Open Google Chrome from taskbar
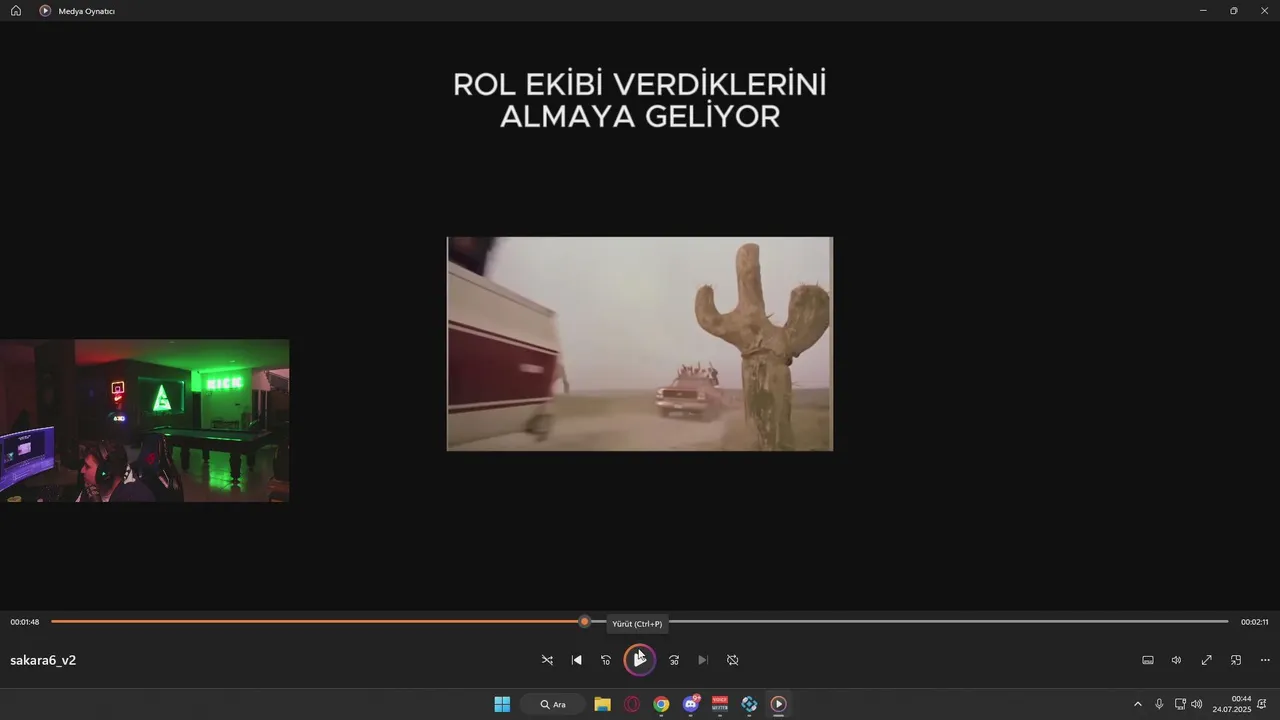This screenshot has width=1280, height=720. pyautogui.click(x=661, y=704)
